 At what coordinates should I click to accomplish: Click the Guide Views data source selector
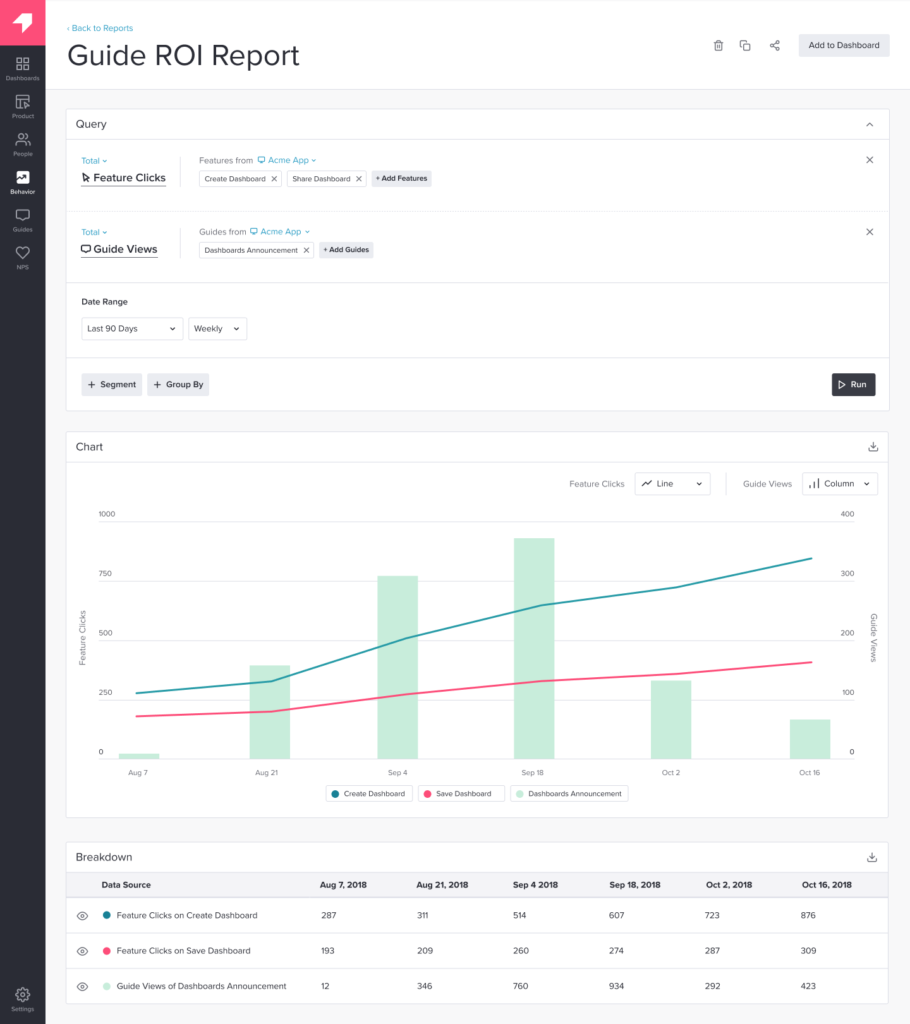(x=119, y=249)
